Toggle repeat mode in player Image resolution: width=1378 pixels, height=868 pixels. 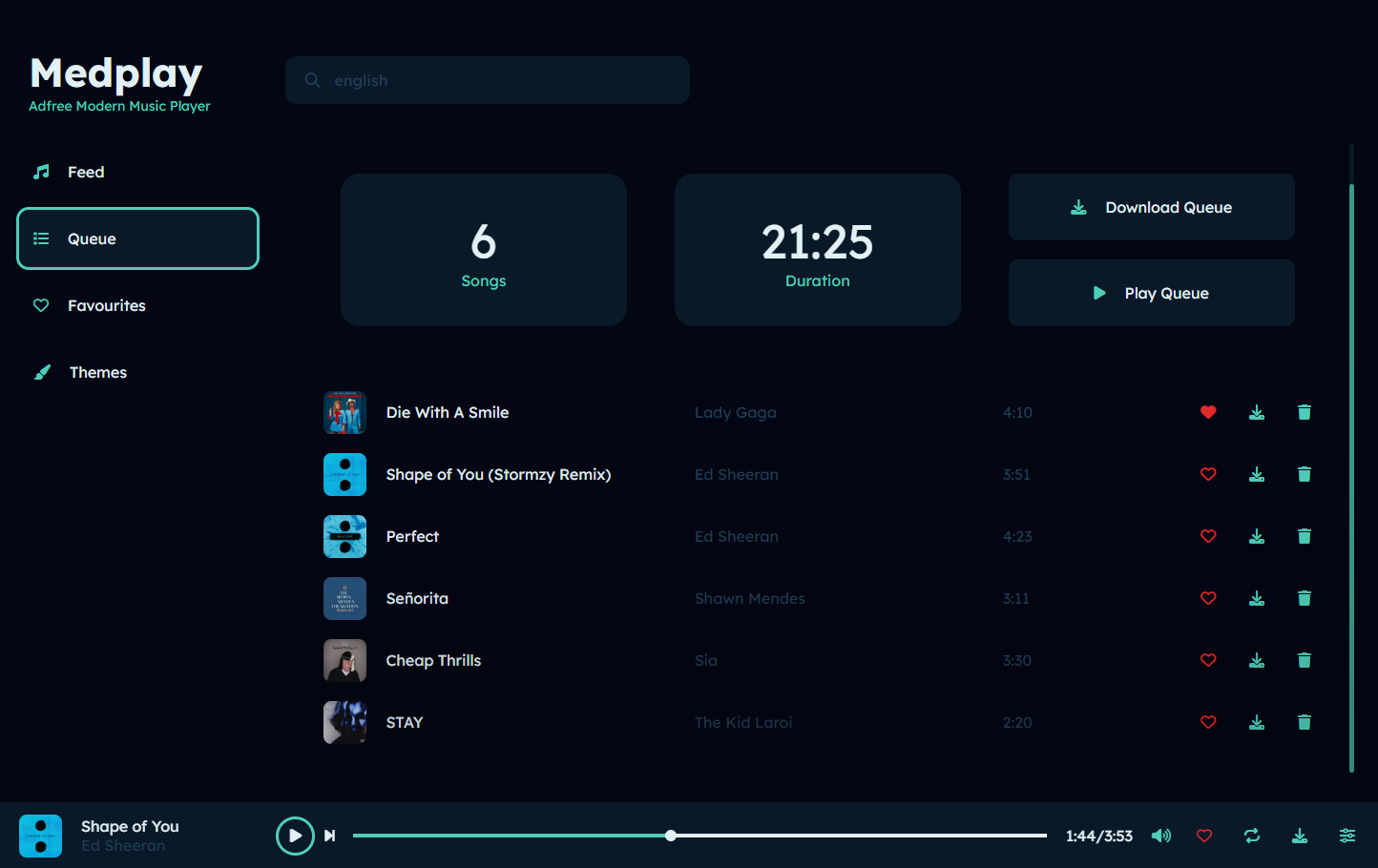(1251, 836)
